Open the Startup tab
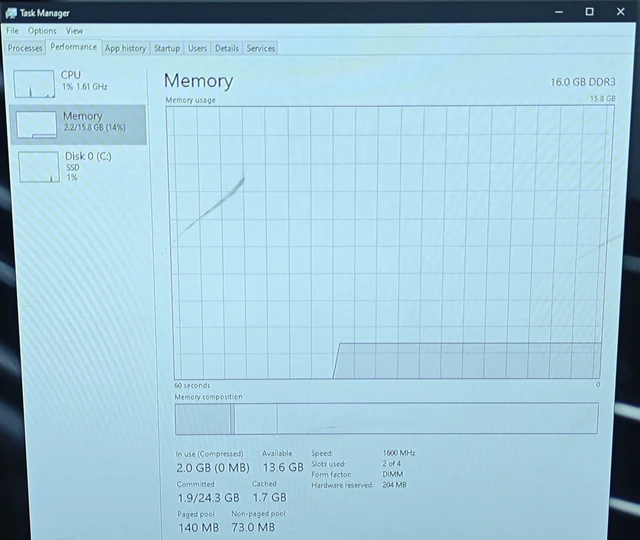The height and width of the screenshot is (540, 640). tap(167, 48)
